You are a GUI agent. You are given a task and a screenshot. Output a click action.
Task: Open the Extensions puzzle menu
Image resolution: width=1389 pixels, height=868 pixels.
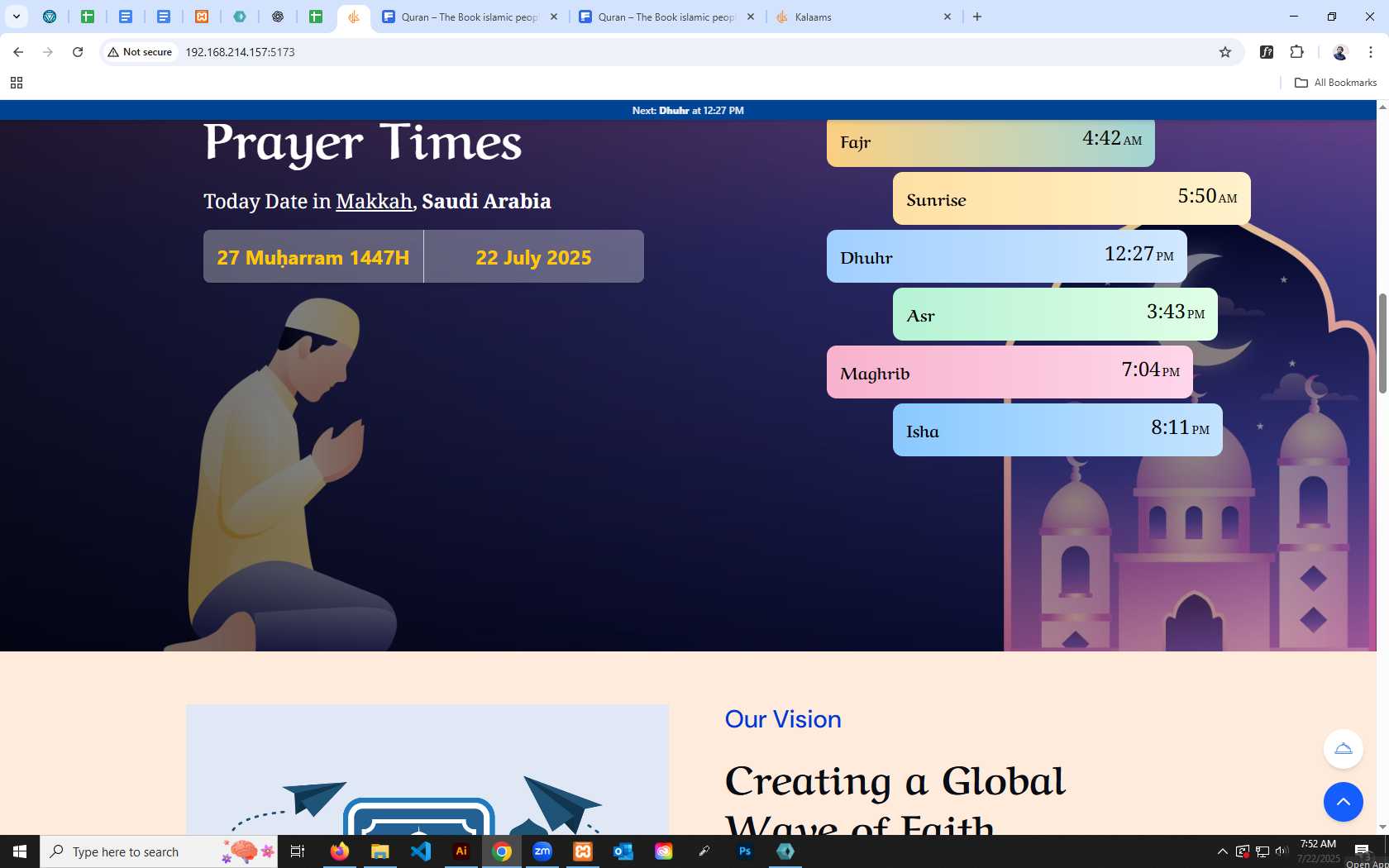1296,52
